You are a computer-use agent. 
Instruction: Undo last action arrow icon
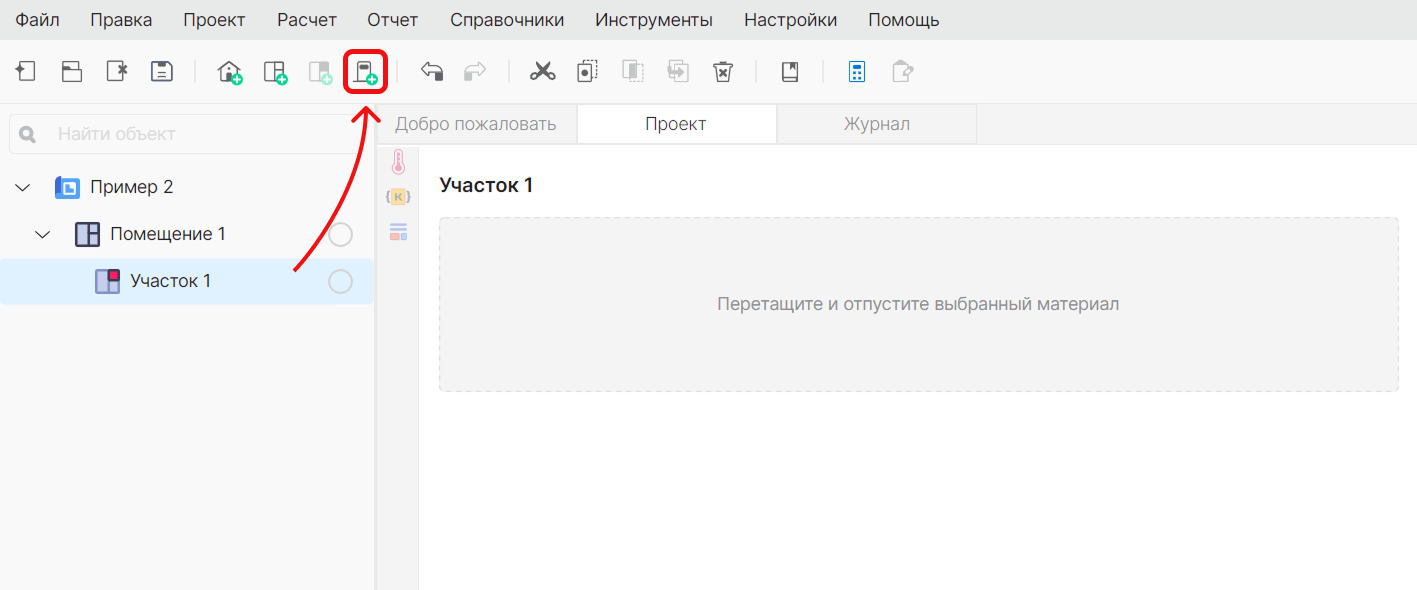point(432,72)
